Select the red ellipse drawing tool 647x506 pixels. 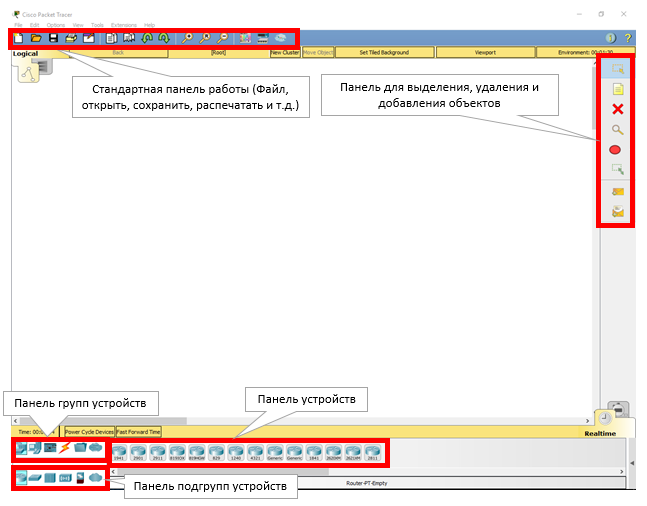pos(615,150)
